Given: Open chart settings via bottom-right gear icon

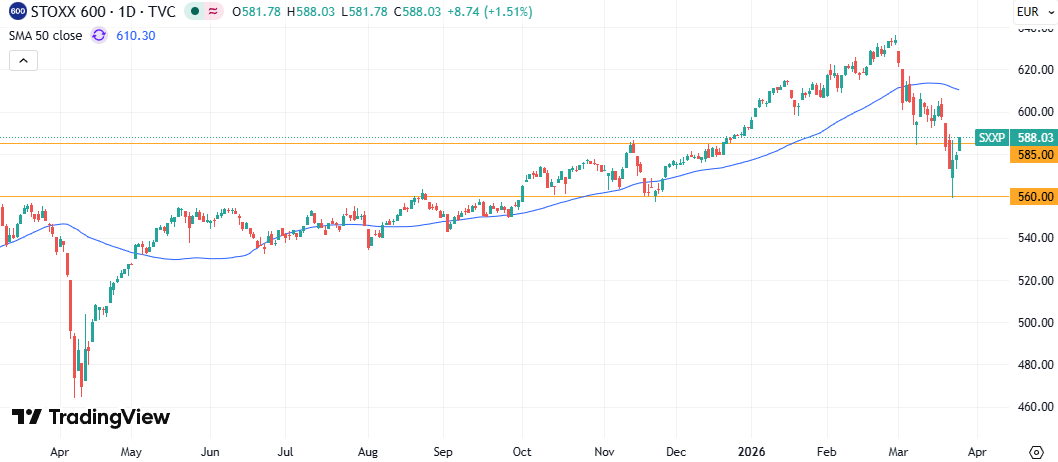Looking at the screenshot, I should coord(1038,451).
